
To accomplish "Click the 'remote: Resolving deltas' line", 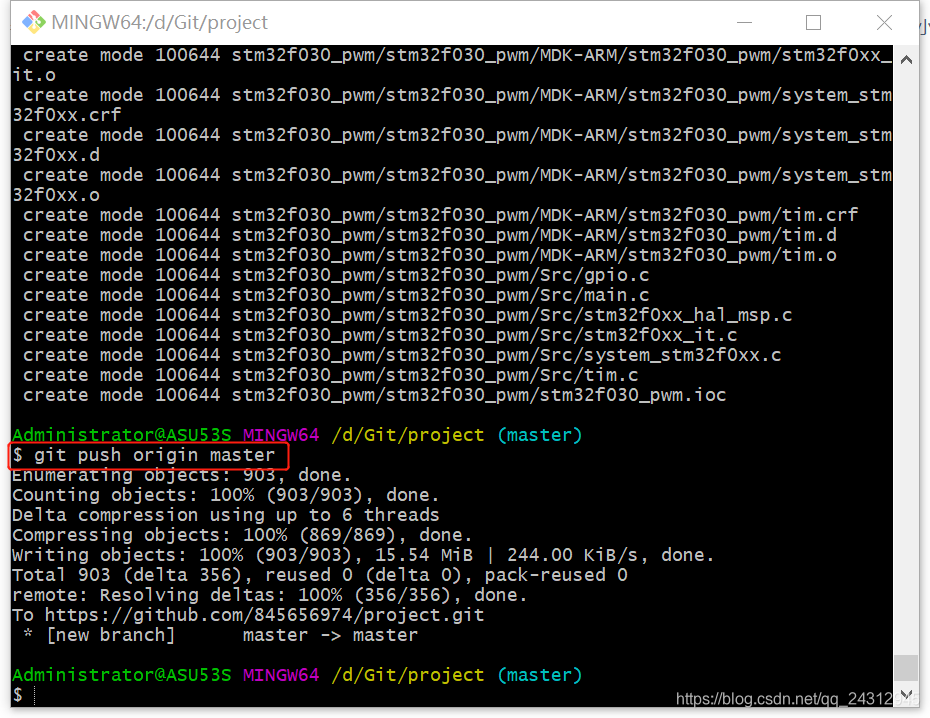I will (x=269, y=595).
